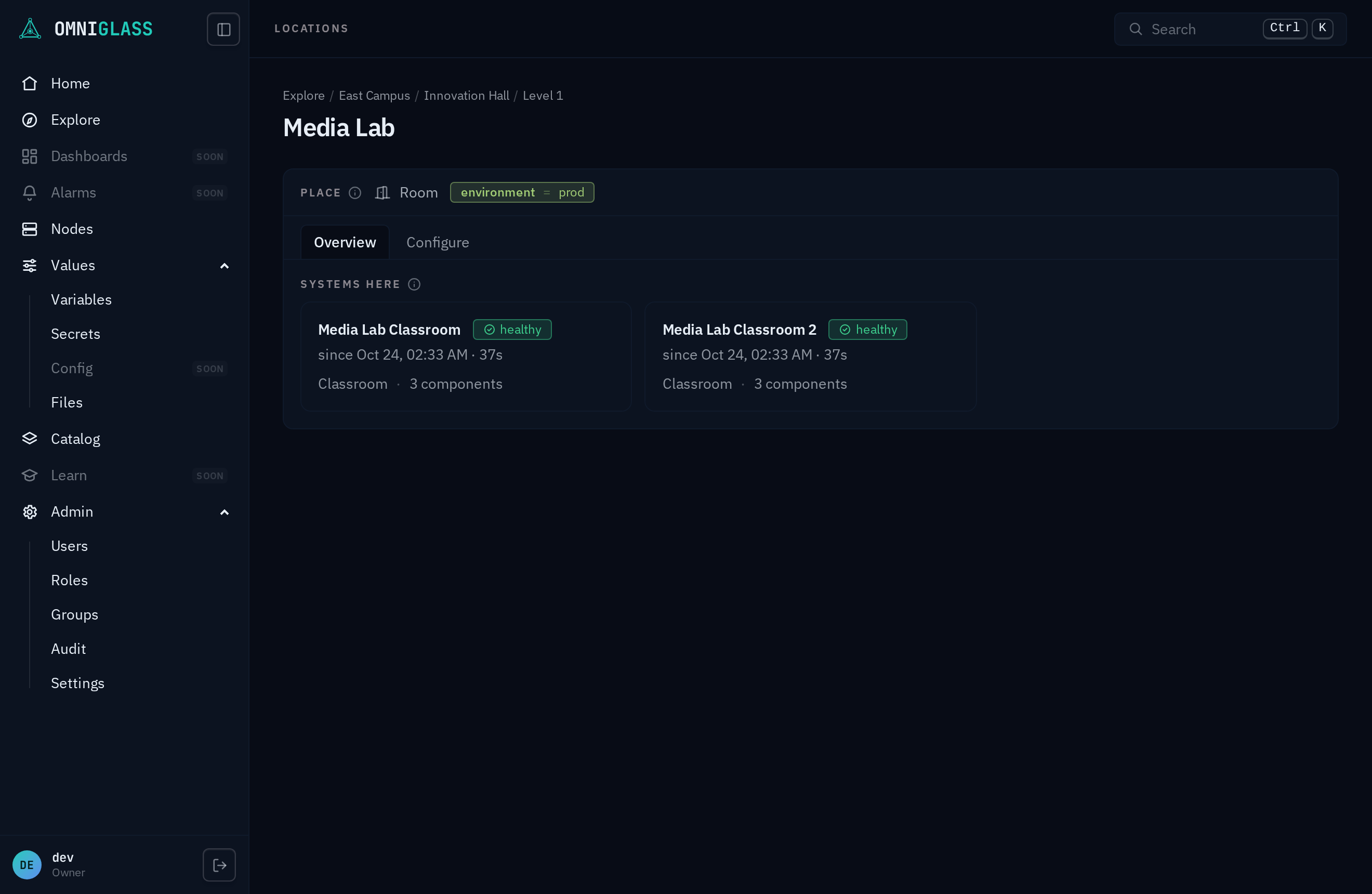Go to East Campus breadcrumb
The height and width of the screenshot is (894, 1372).
[x=374, y=96]
